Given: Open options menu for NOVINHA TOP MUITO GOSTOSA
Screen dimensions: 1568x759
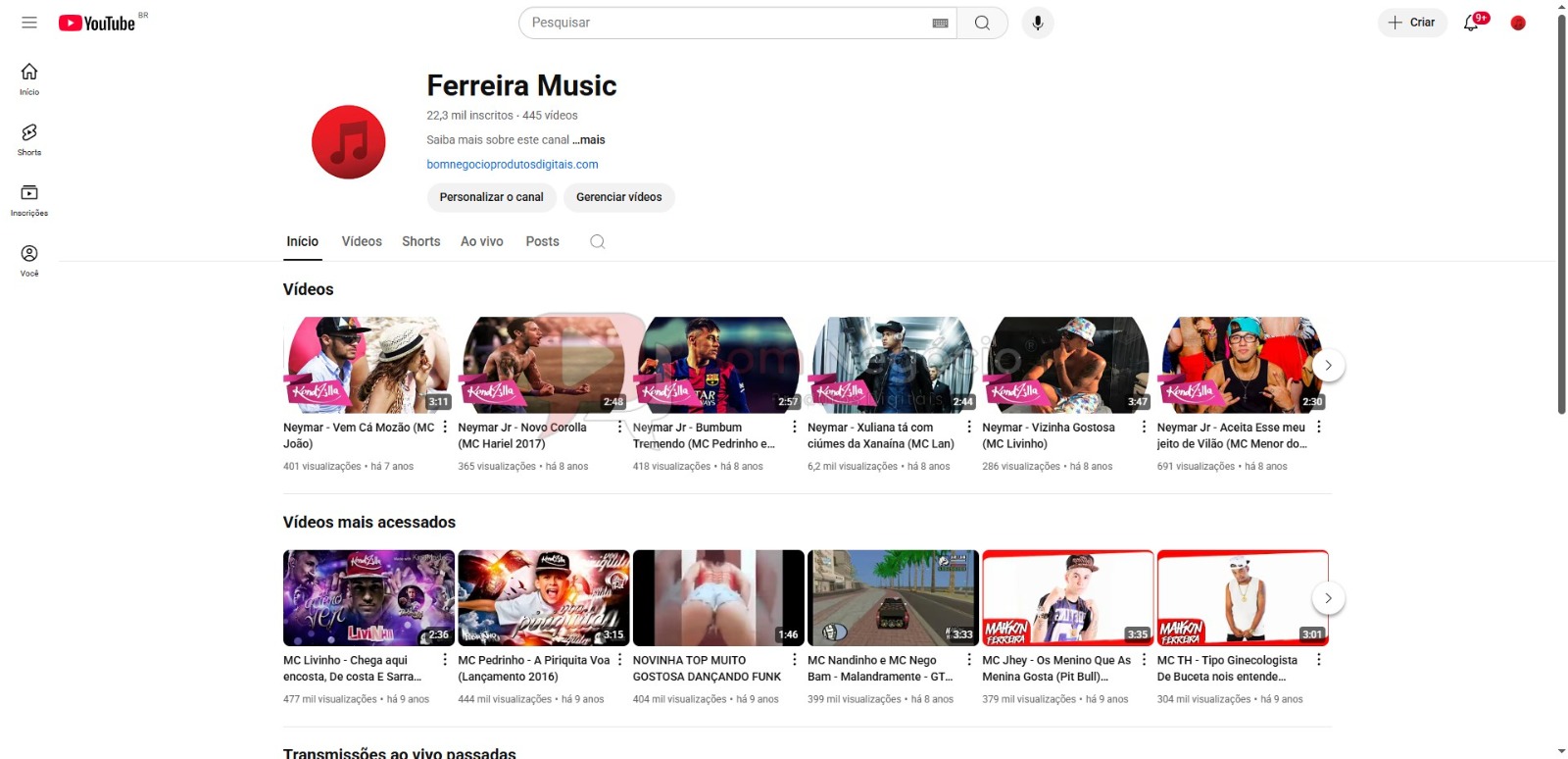Looking at the screenshot, I should (x=795, y=660).
